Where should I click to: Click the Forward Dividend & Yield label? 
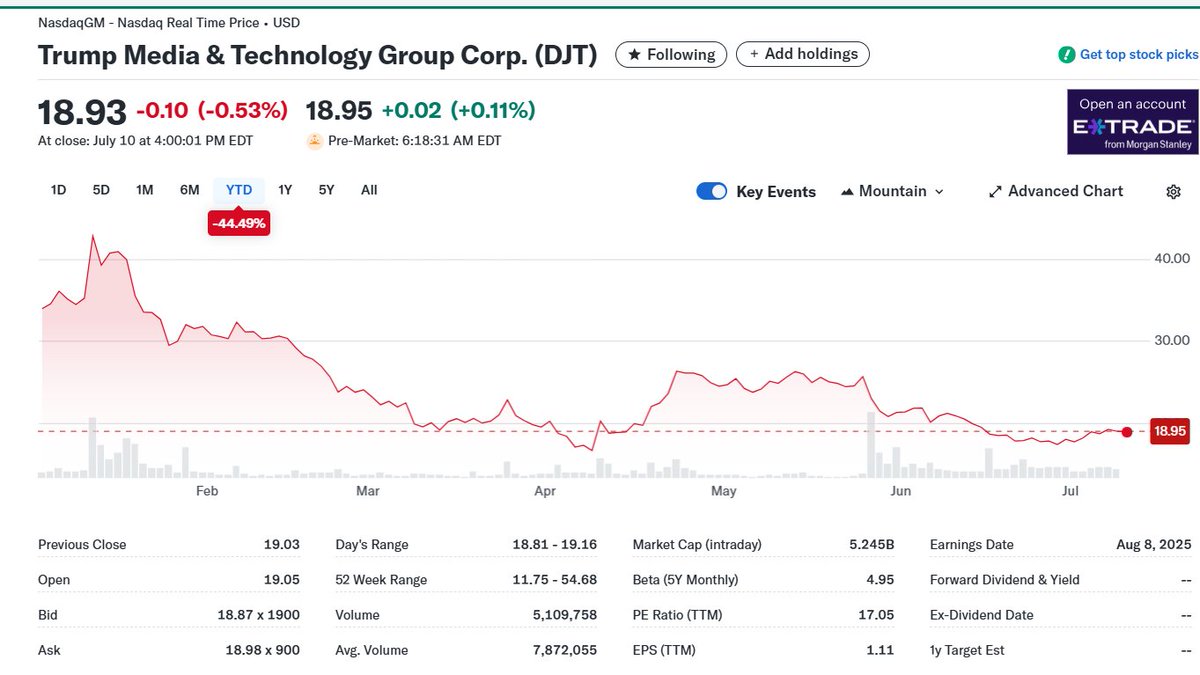(1005, 580)
